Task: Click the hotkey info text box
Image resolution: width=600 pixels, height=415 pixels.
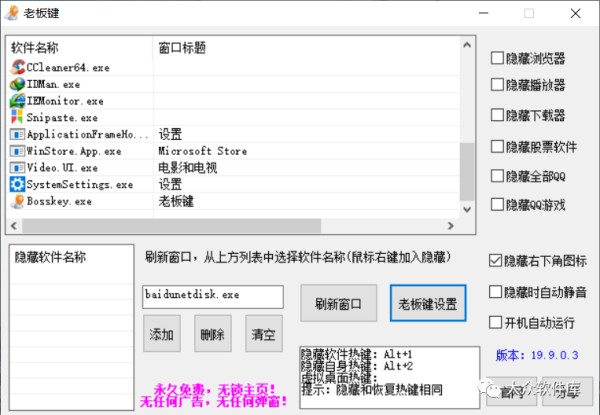Action: (390, 377)
